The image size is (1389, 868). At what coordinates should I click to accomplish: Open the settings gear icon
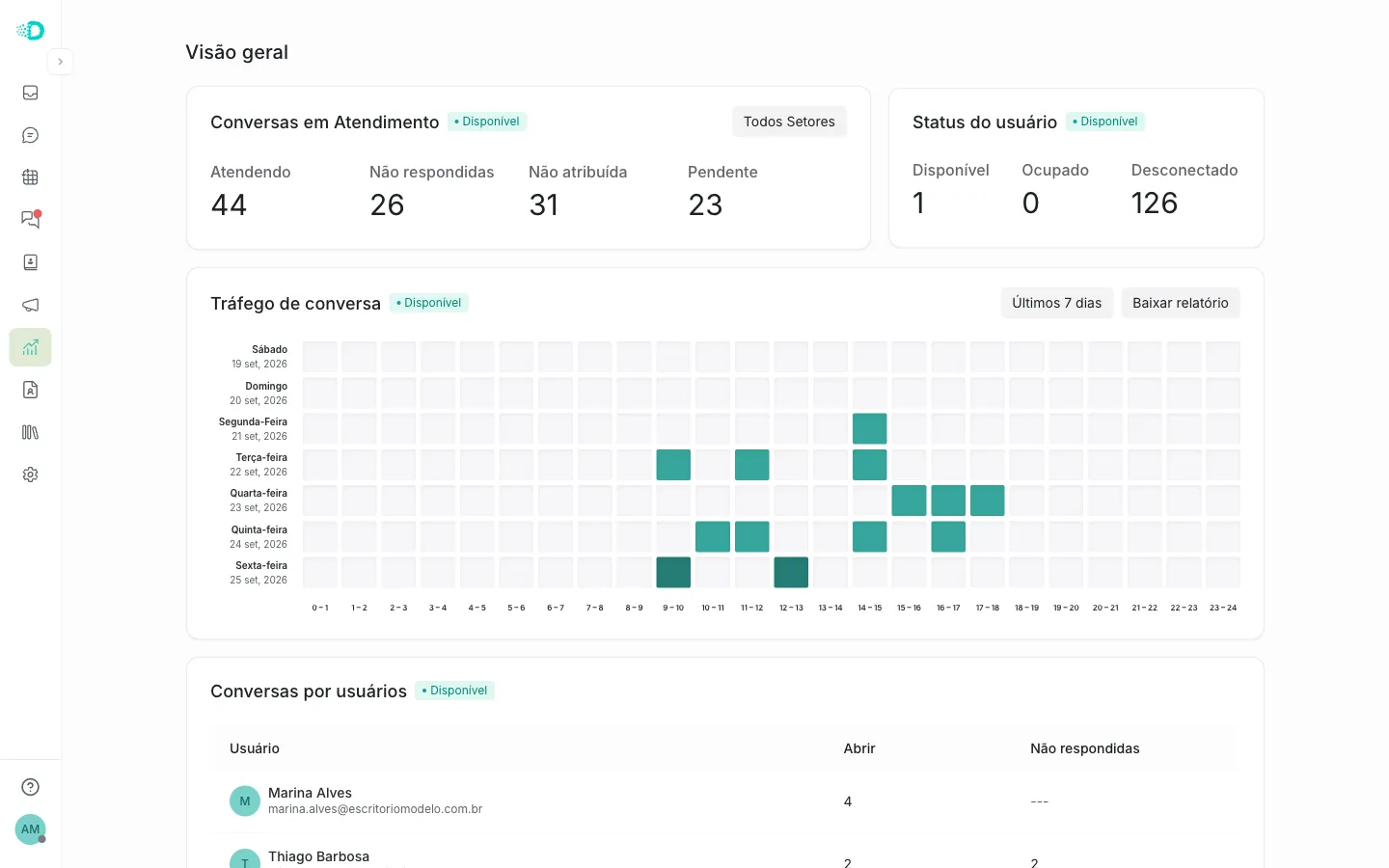click(30, 475)
